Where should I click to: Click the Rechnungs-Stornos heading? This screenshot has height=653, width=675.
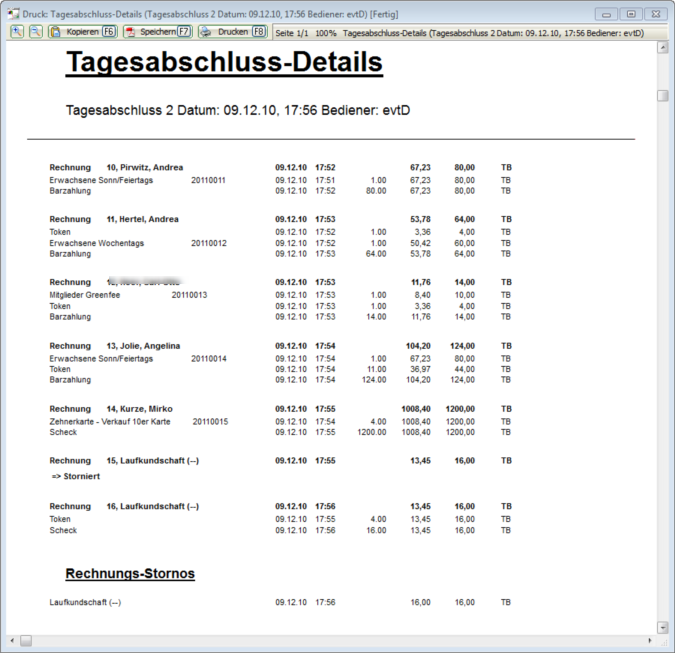(130, 574)
